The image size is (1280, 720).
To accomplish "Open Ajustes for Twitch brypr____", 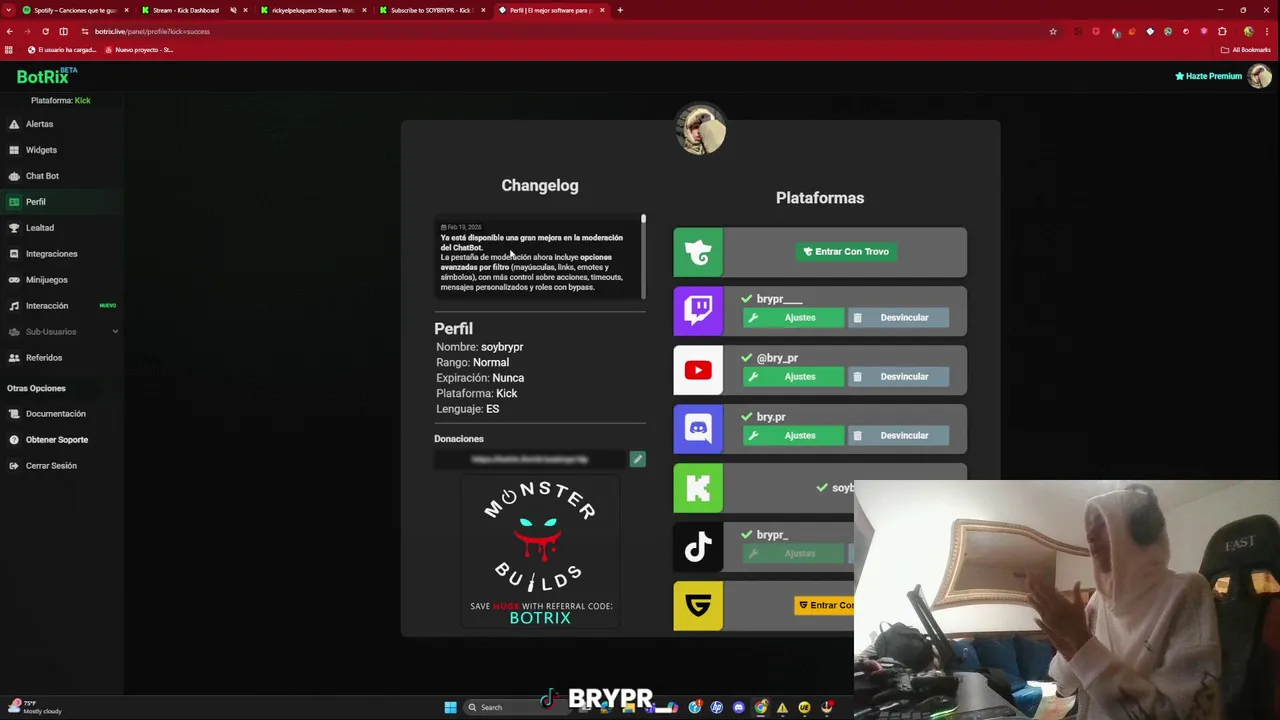I will [x=793, y=318].
